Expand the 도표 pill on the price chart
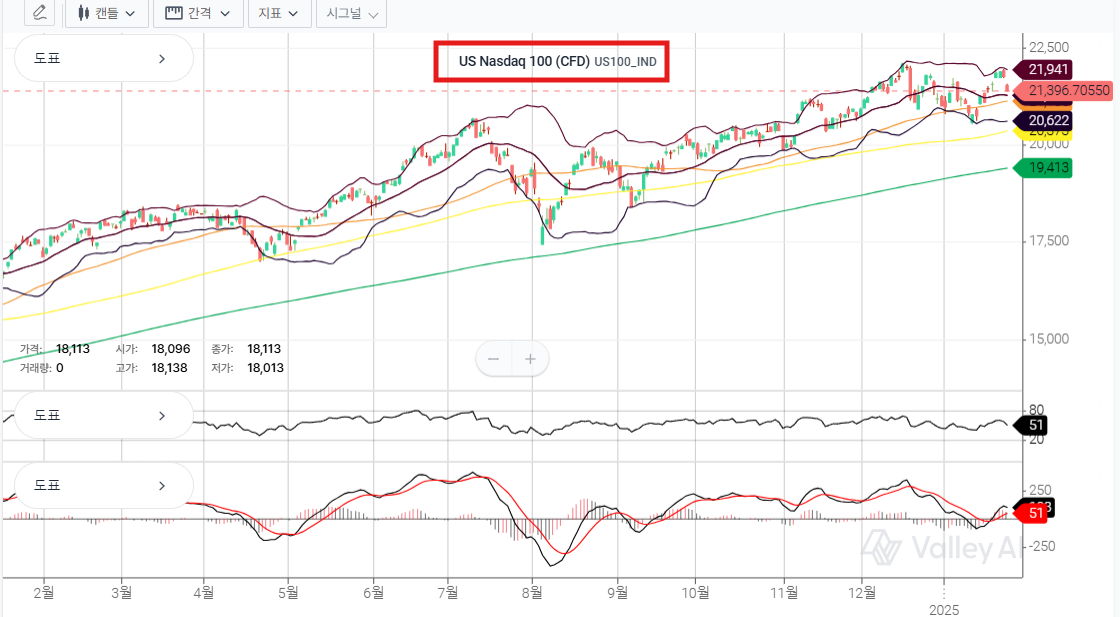1120x617 pixels. [x=102, y=58]
